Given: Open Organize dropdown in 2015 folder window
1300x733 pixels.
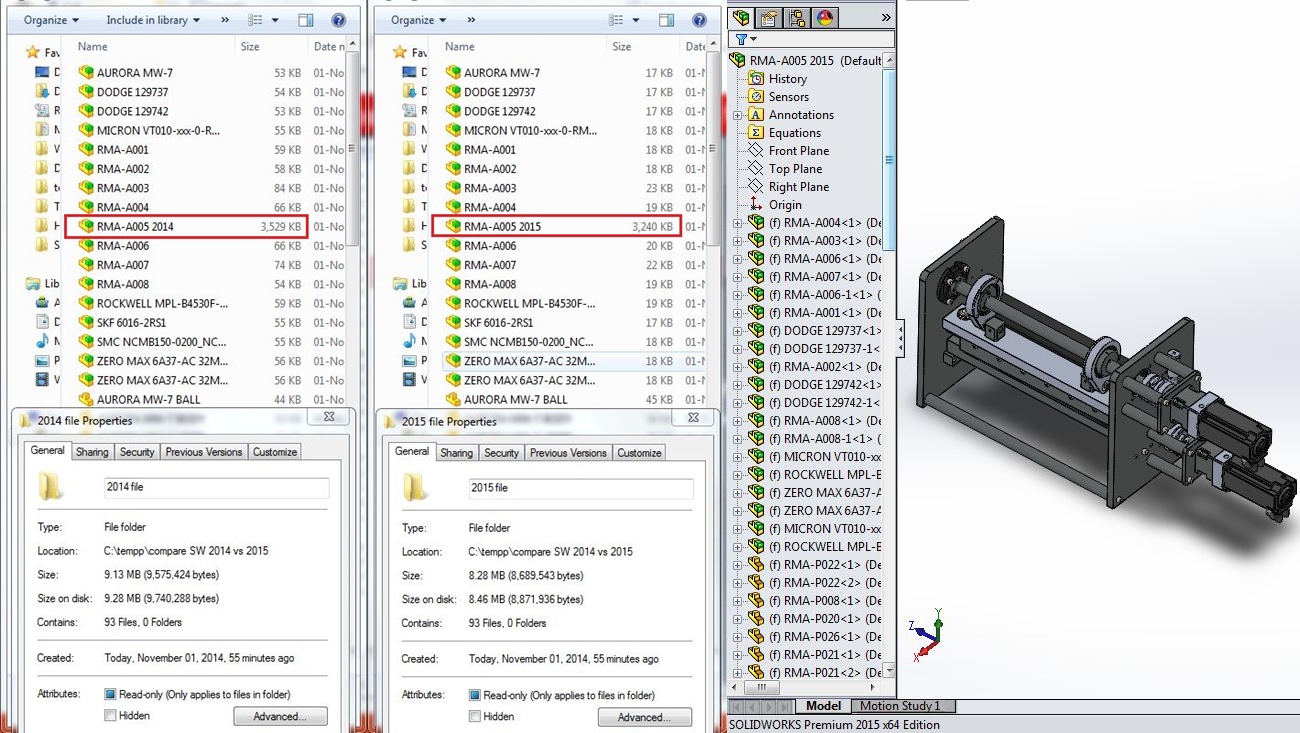Looking at the screenshot, I should pyautogui.click(x=419, y=20).
